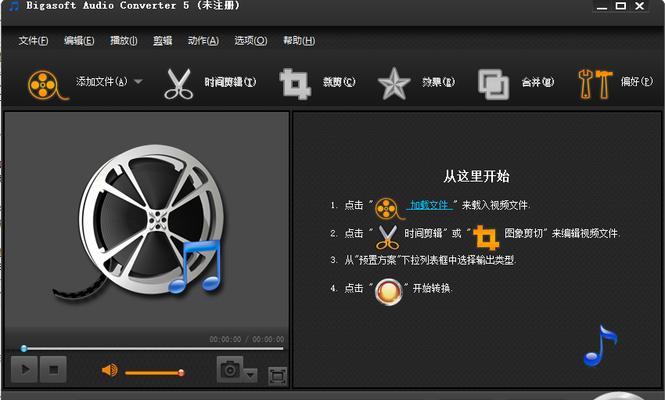
Task: Click the Play button in the preview panel
Action: tap(25, 369)
